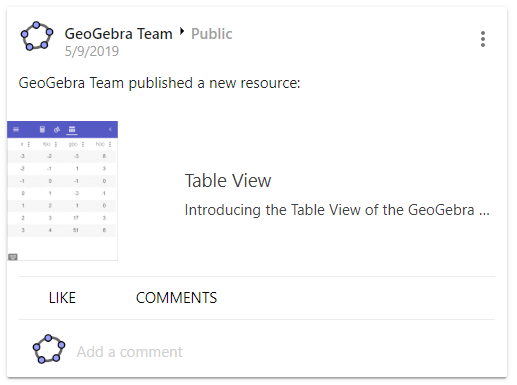
Task: Open the f(x) column three-dot menu
Action: [x=56, y=144]
